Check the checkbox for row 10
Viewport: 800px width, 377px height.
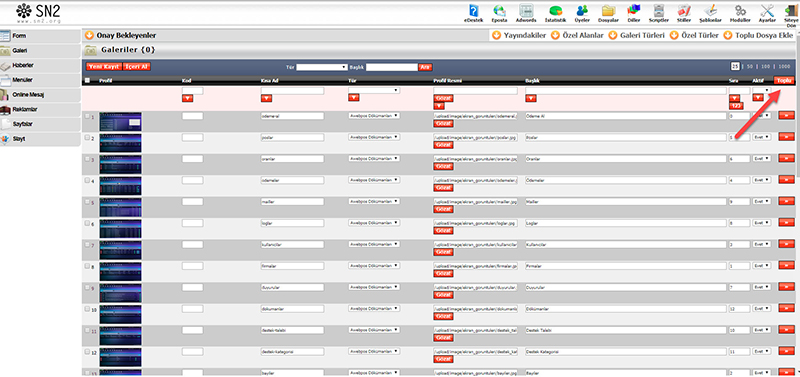pos(87,309)
